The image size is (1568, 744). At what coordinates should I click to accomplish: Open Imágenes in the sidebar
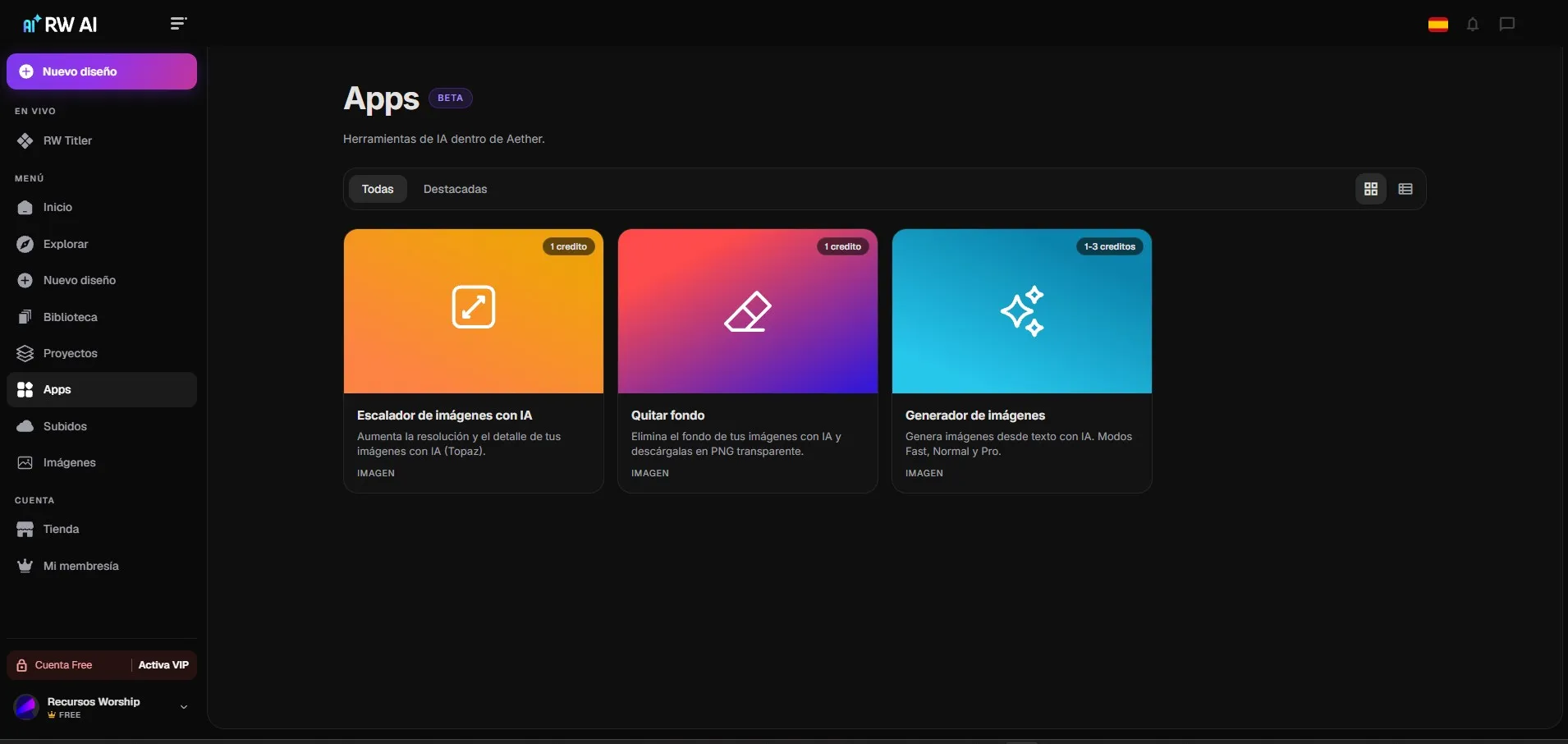[102, 462]
